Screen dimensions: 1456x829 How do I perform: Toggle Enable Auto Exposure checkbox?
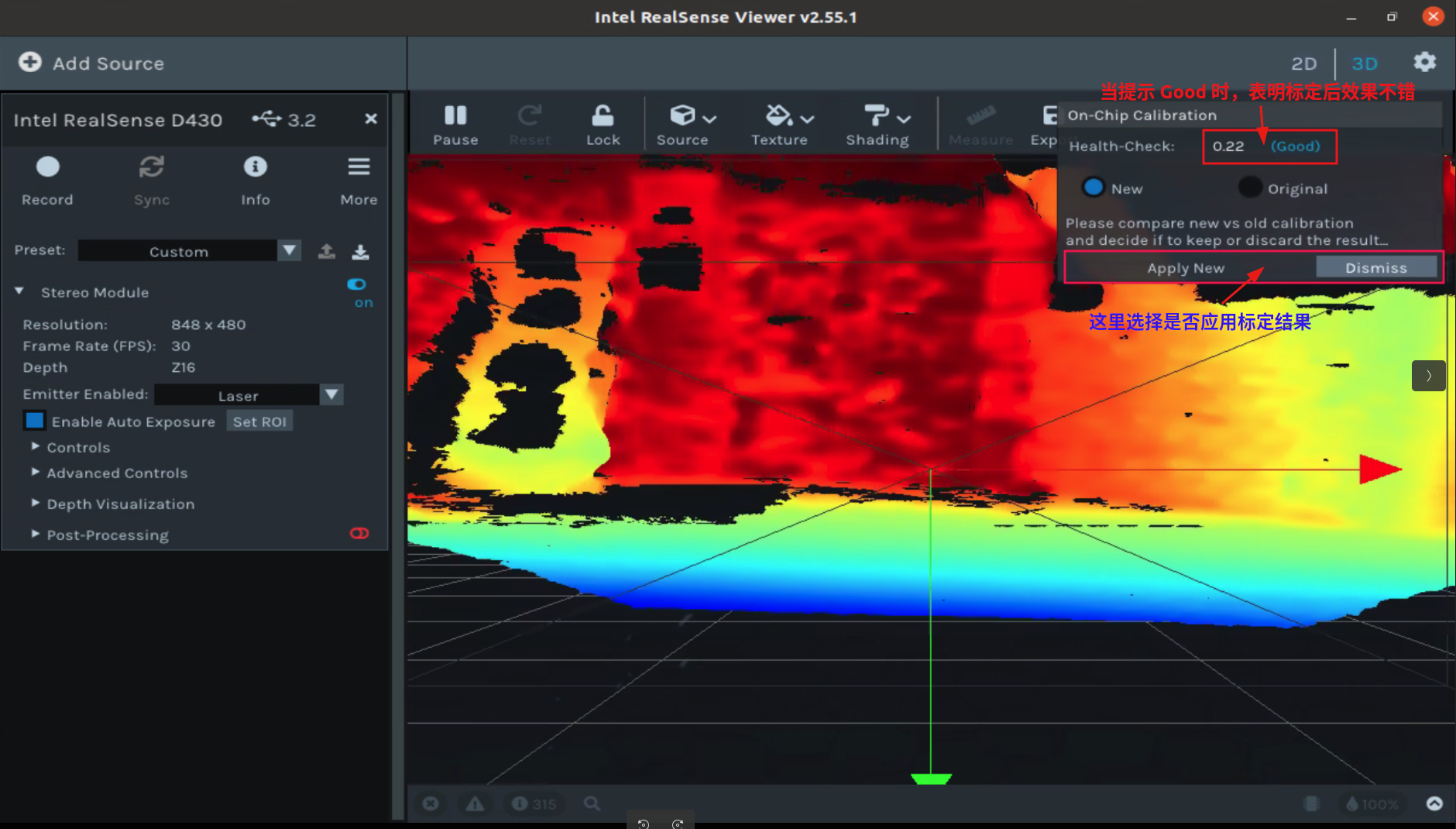pos(35,421)
